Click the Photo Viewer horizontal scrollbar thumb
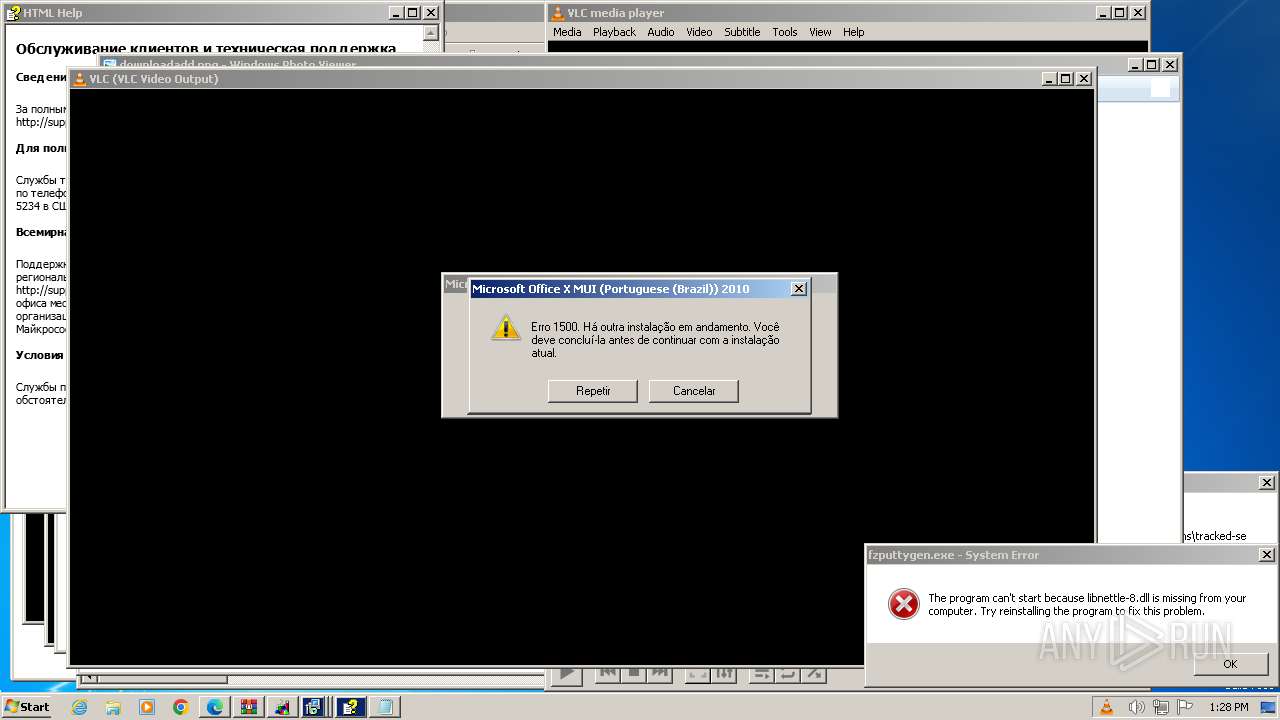 tap(161, 679)
